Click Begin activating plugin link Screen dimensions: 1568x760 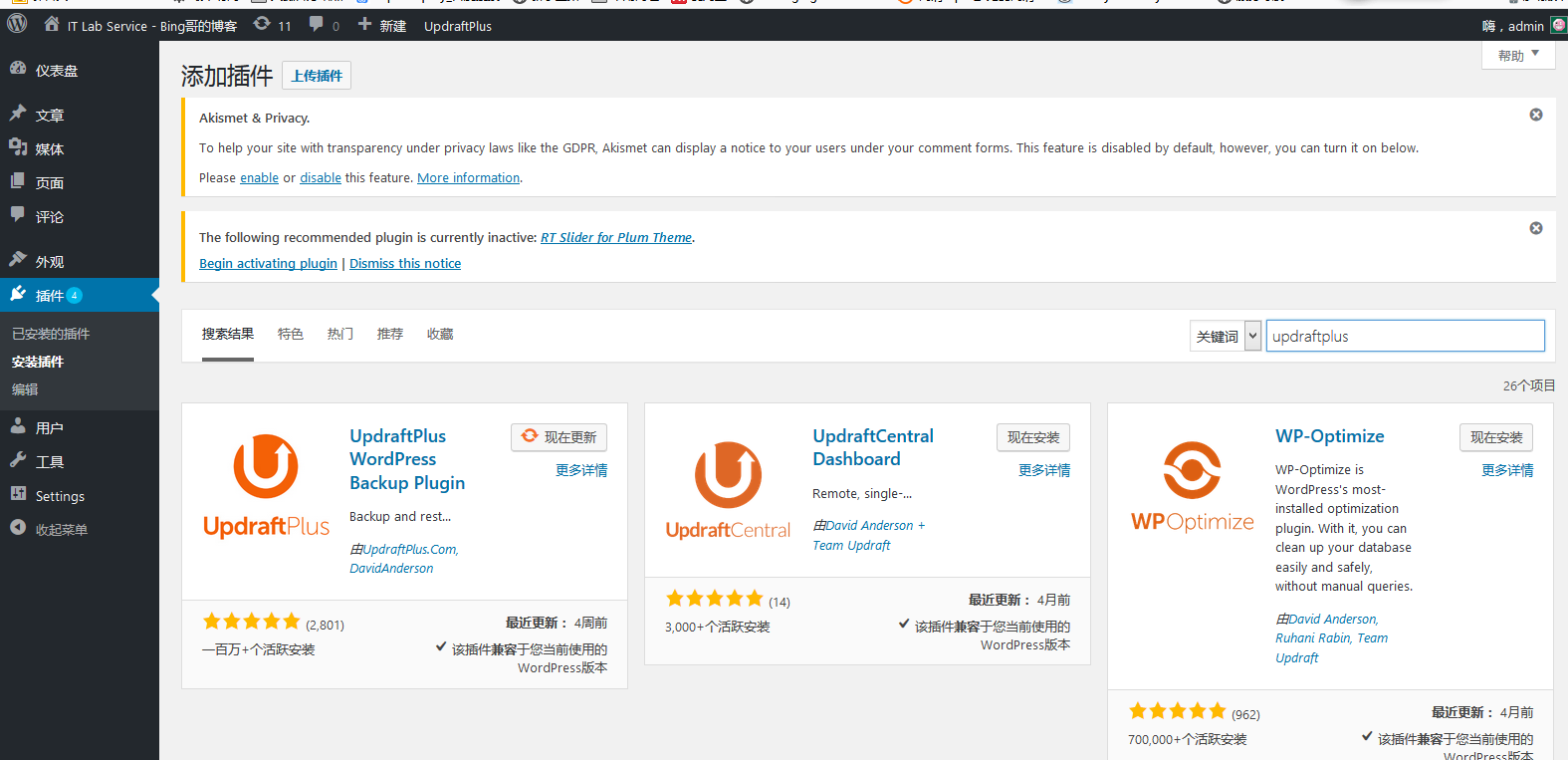pyautogui.click(x=268, y=263)
